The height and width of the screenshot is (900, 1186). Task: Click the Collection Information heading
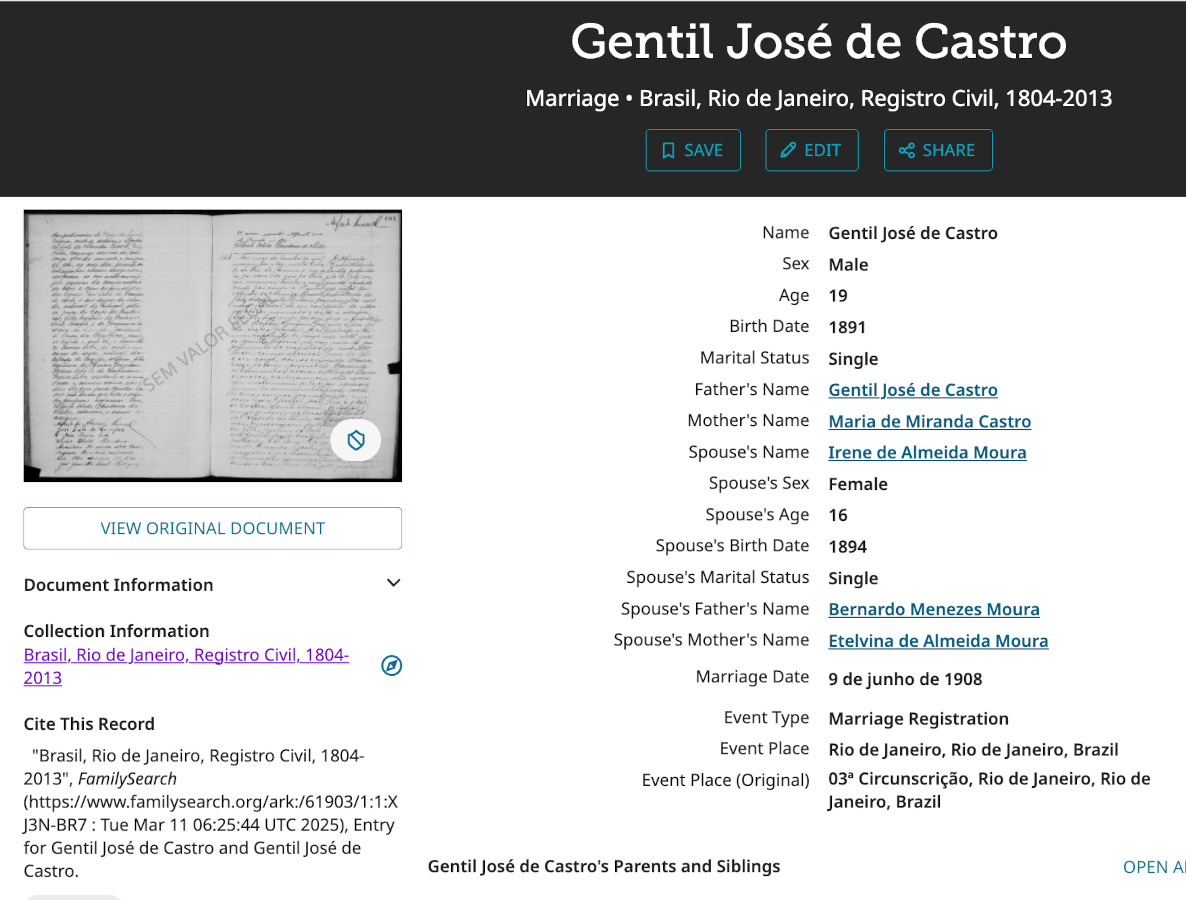click(x=116, y=631)
